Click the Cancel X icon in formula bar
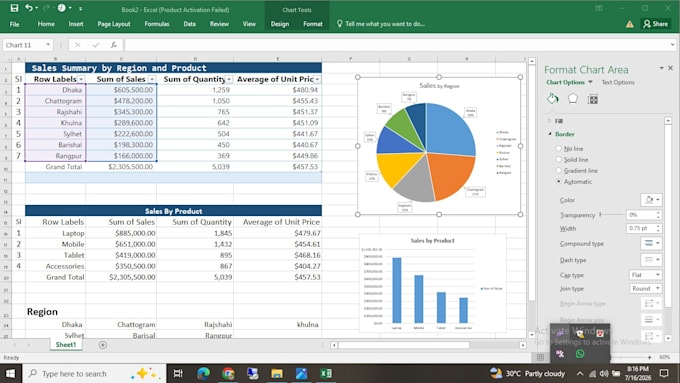 pyautogui.click(x=78, y=45)
